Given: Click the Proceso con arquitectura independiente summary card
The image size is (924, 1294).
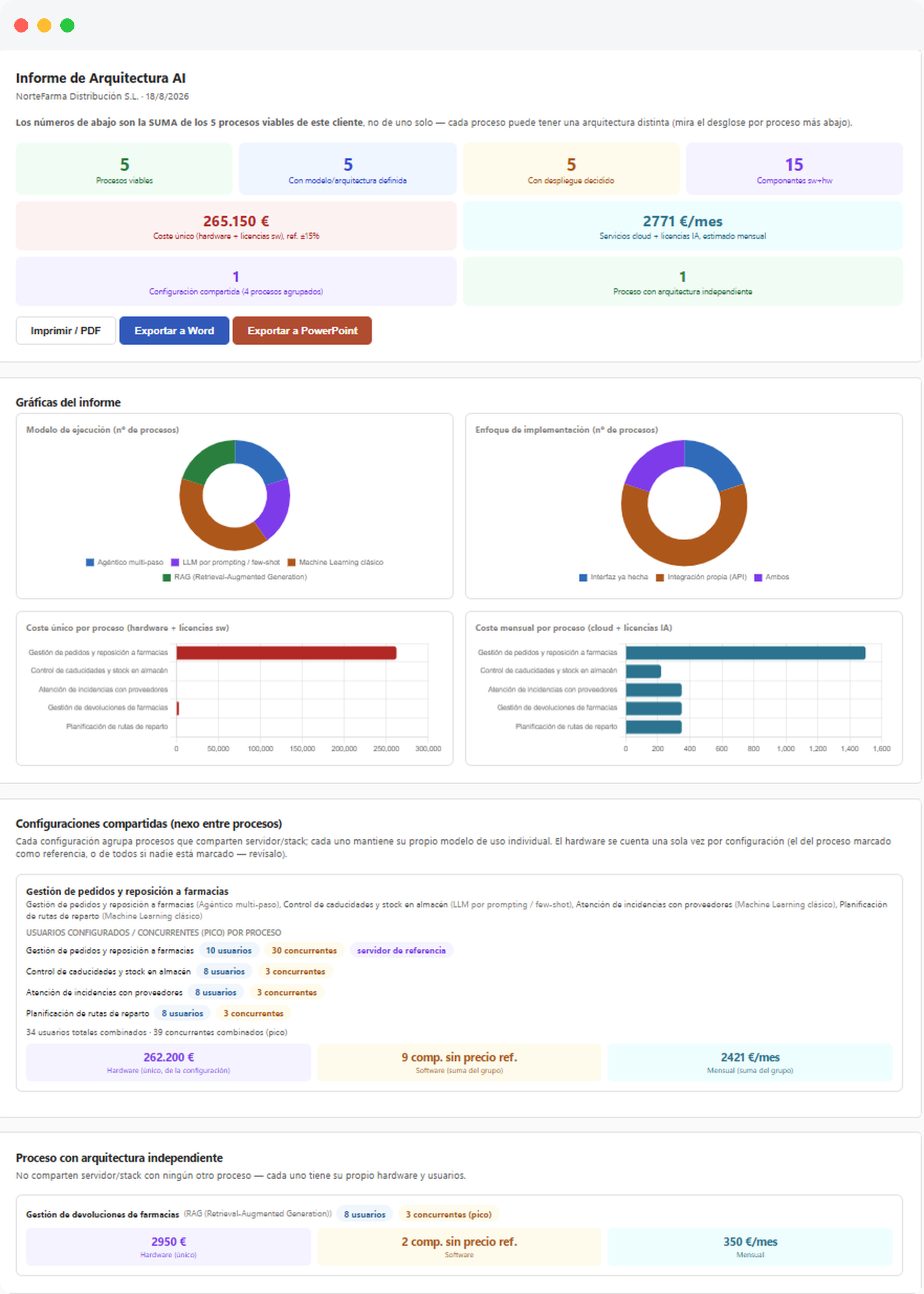Looking at the screenshot, I should 683,282.
